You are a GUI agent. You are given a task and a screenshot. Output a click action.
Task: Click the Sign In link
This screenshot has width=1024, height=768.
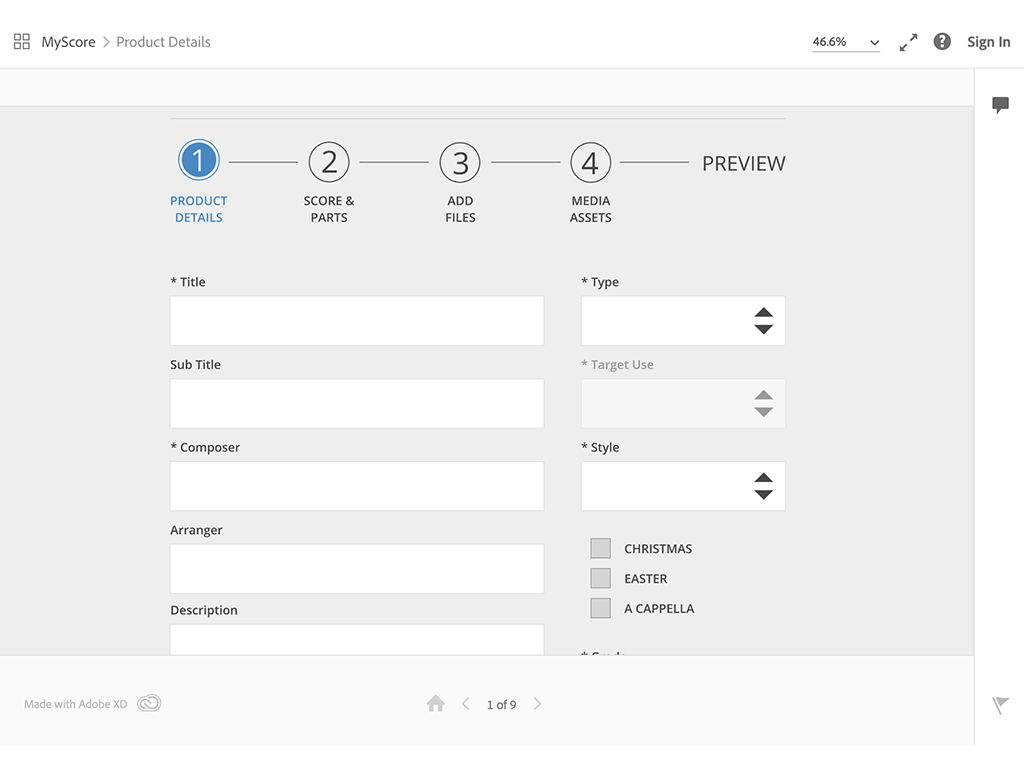pyautogui.click(x=988, y=42)
